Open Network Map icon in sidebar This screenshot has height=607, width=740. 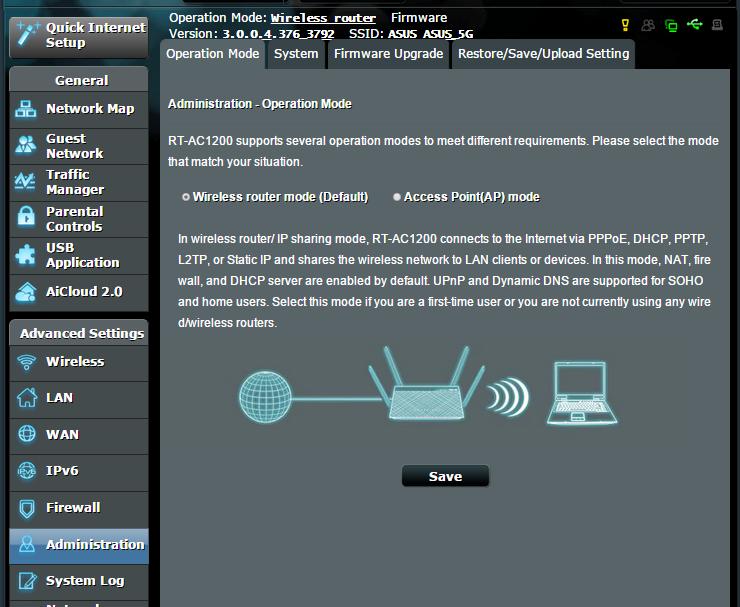point(25,109)
